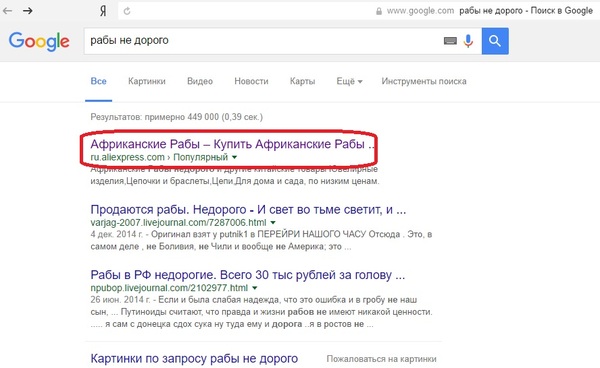
Task: Click the varjag-2007.livejournal.com/7287006.html URL text
Action: tap(178, 223)
